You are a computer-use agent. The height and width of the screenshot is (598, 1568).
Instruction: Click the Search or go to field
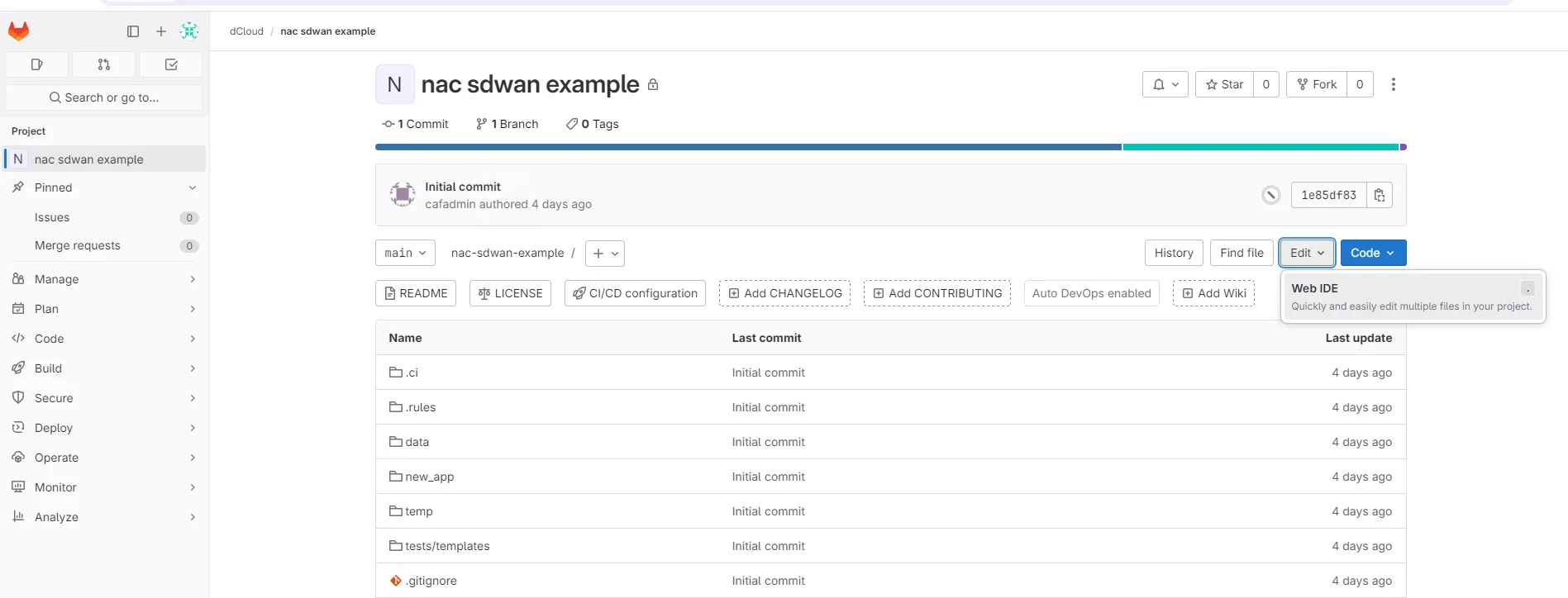point(104,97)
